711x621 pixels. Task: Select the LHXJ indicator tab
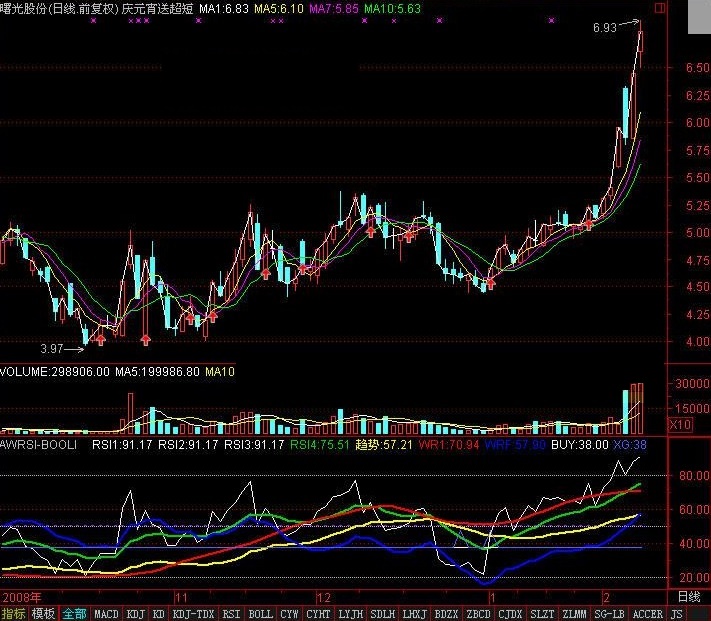(x=414, y=614)
